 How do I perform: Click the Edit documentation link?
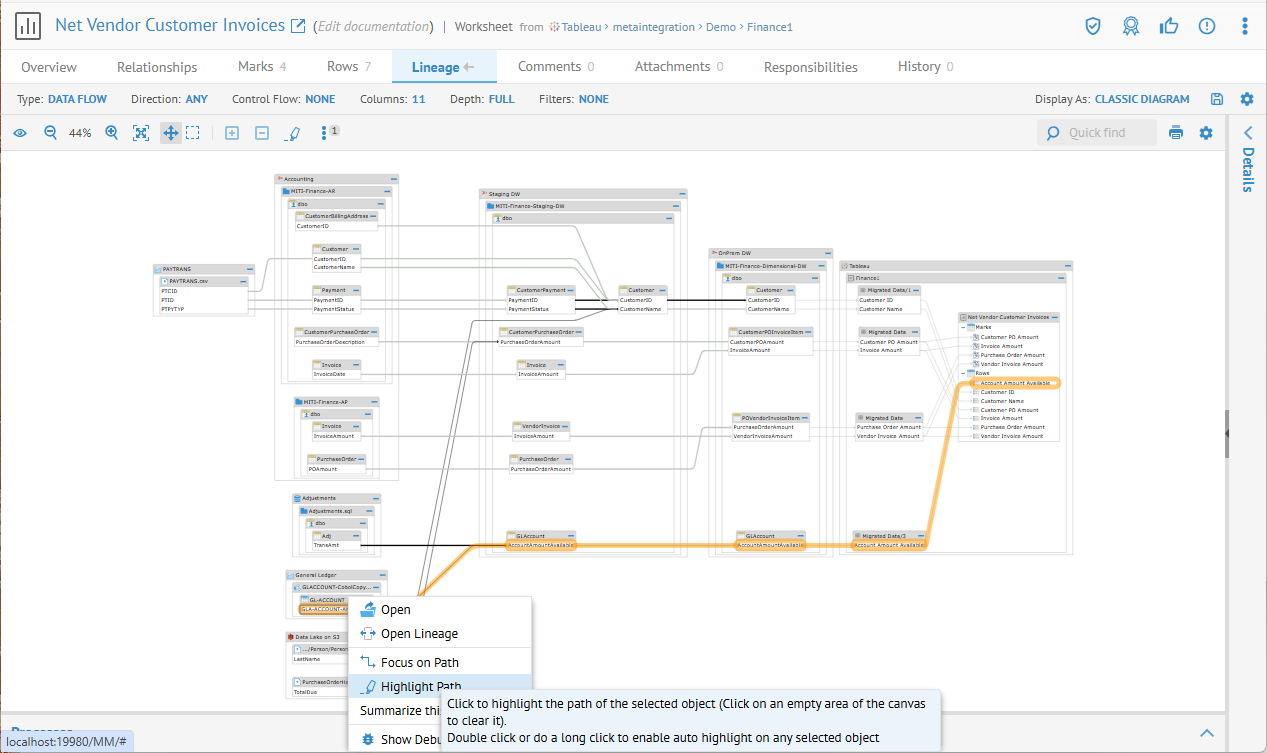pos(374,27)
